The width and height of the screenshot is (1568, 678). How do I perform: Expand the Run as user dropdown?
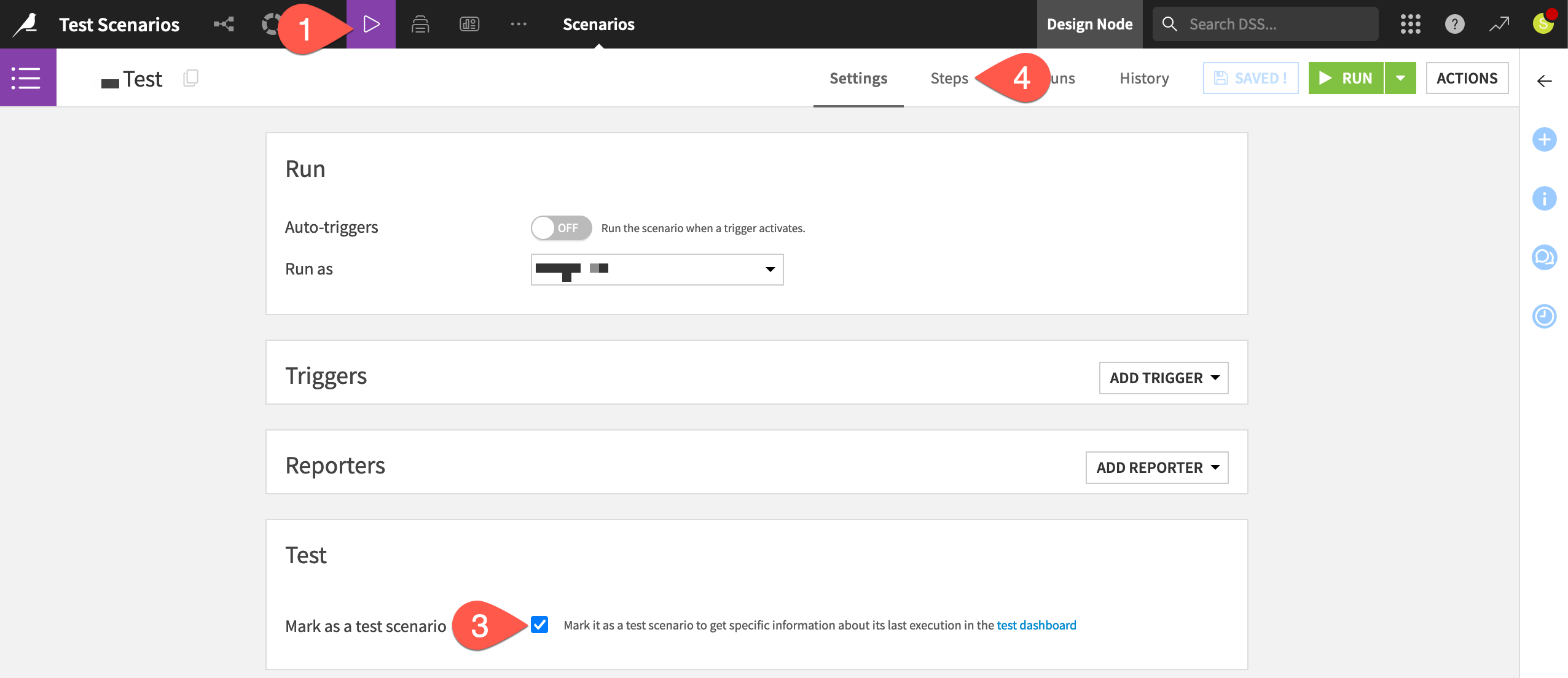pos(657,270)
